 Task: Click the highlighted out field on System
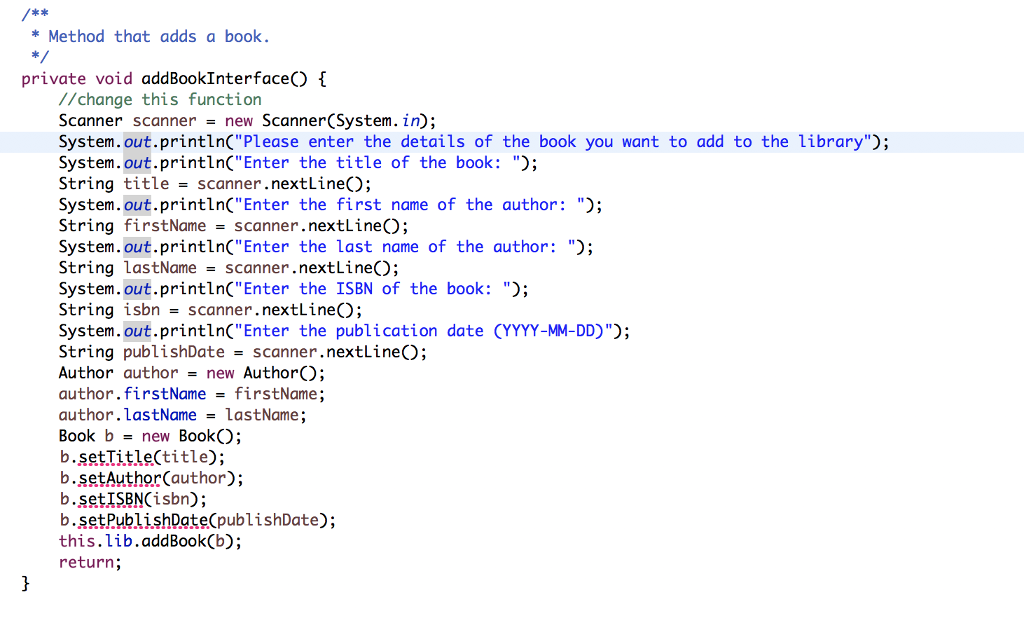pos(137,141)
